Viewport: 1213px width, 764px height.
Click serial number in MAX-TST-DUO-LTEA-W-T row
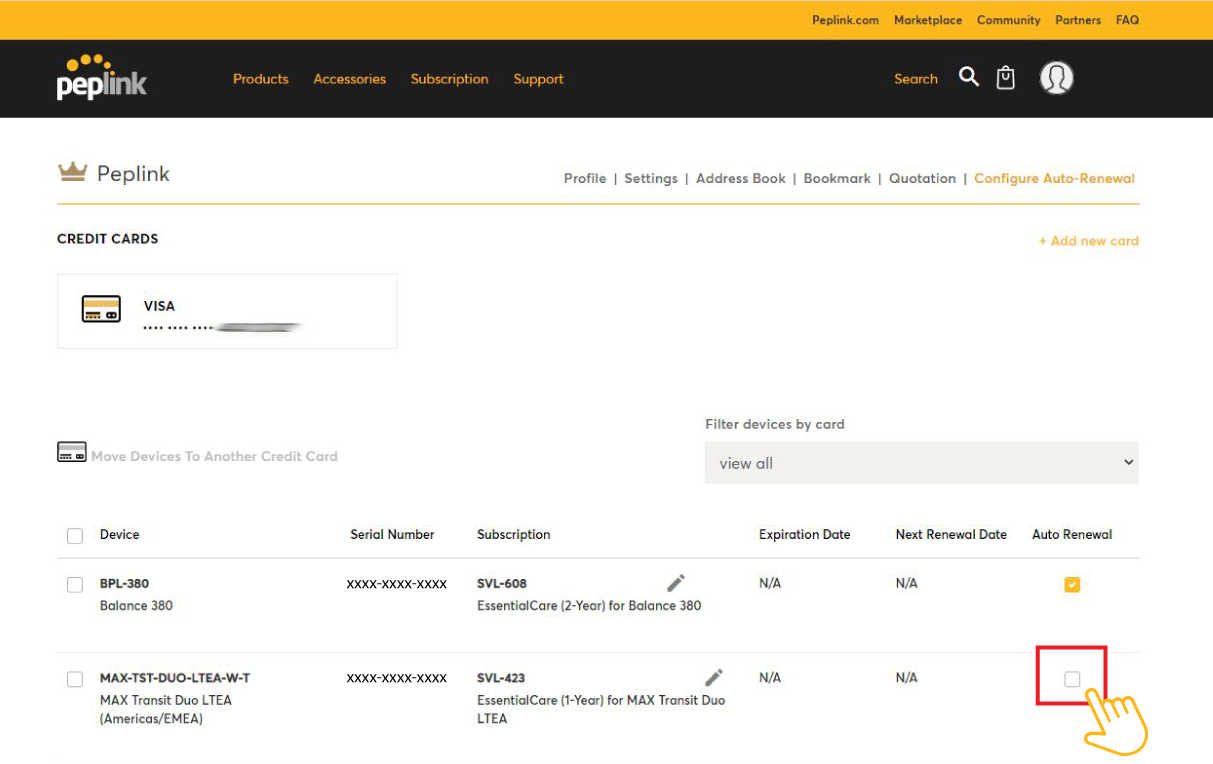[x=397, y=678]
